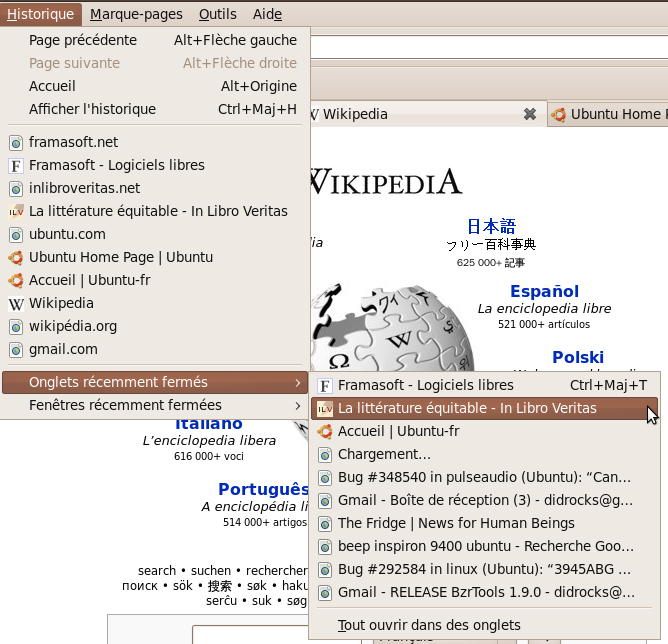Expand Fenêtres récemment fermées submenu
This screenshot has width=668, height=644.
click(x=298, y=405)
